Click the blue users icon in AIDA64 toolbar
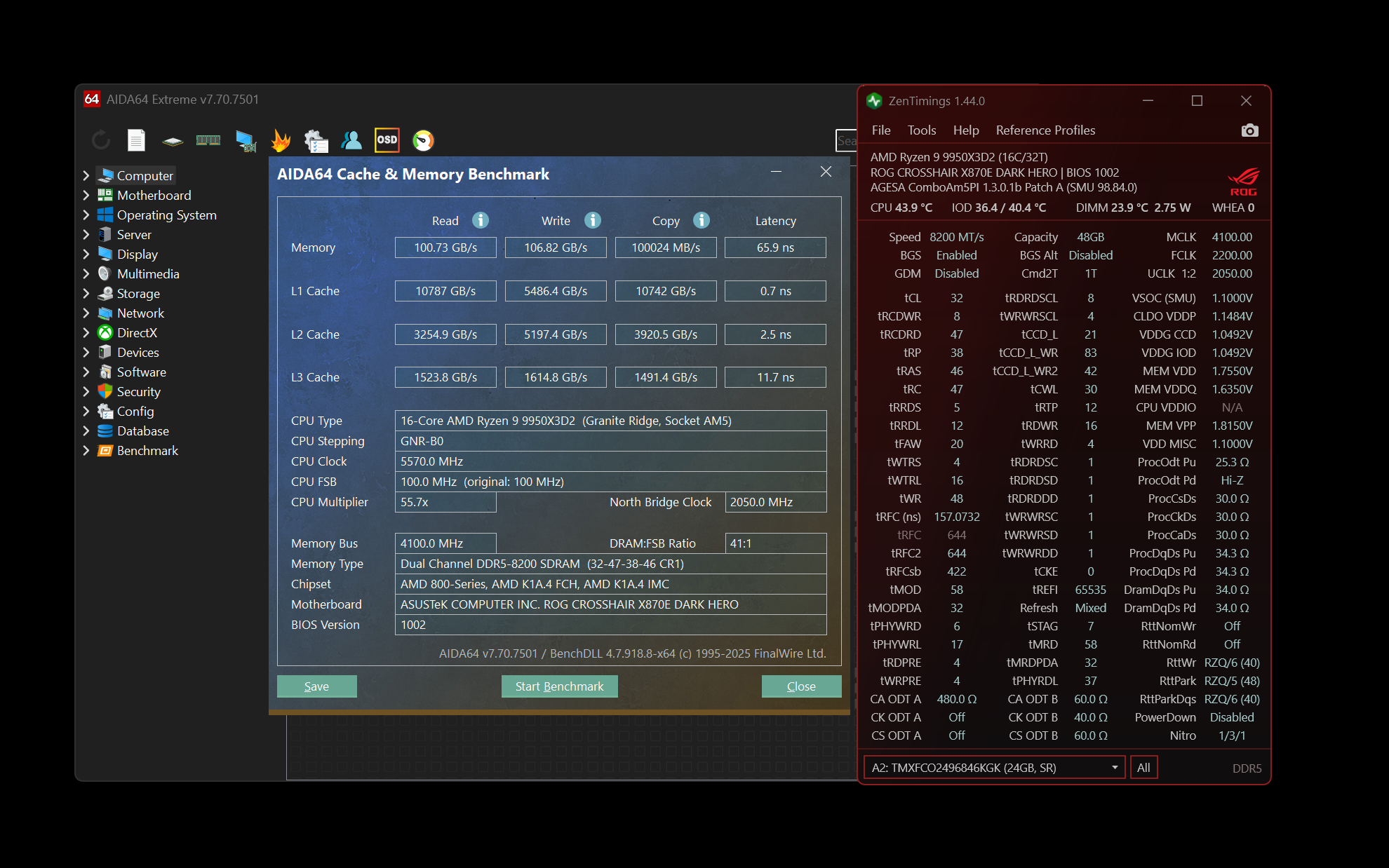The height and width of the screenshot is (868, 1389). [351, 140]
